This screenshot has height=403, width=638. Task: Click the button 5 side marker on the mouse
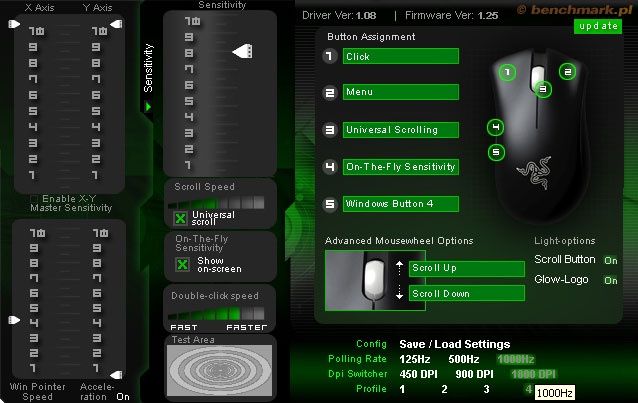[x=496, y=152]
